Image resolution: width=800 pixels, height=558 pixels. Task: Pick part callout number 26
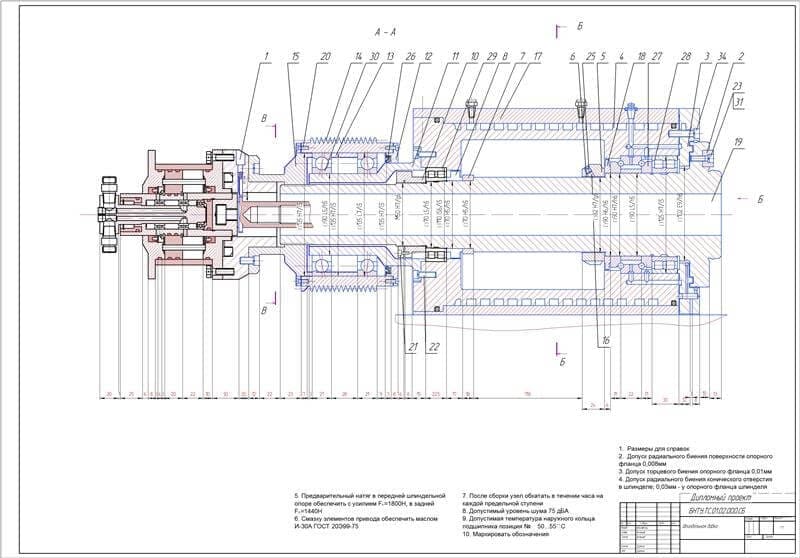[x=410, y=57]
